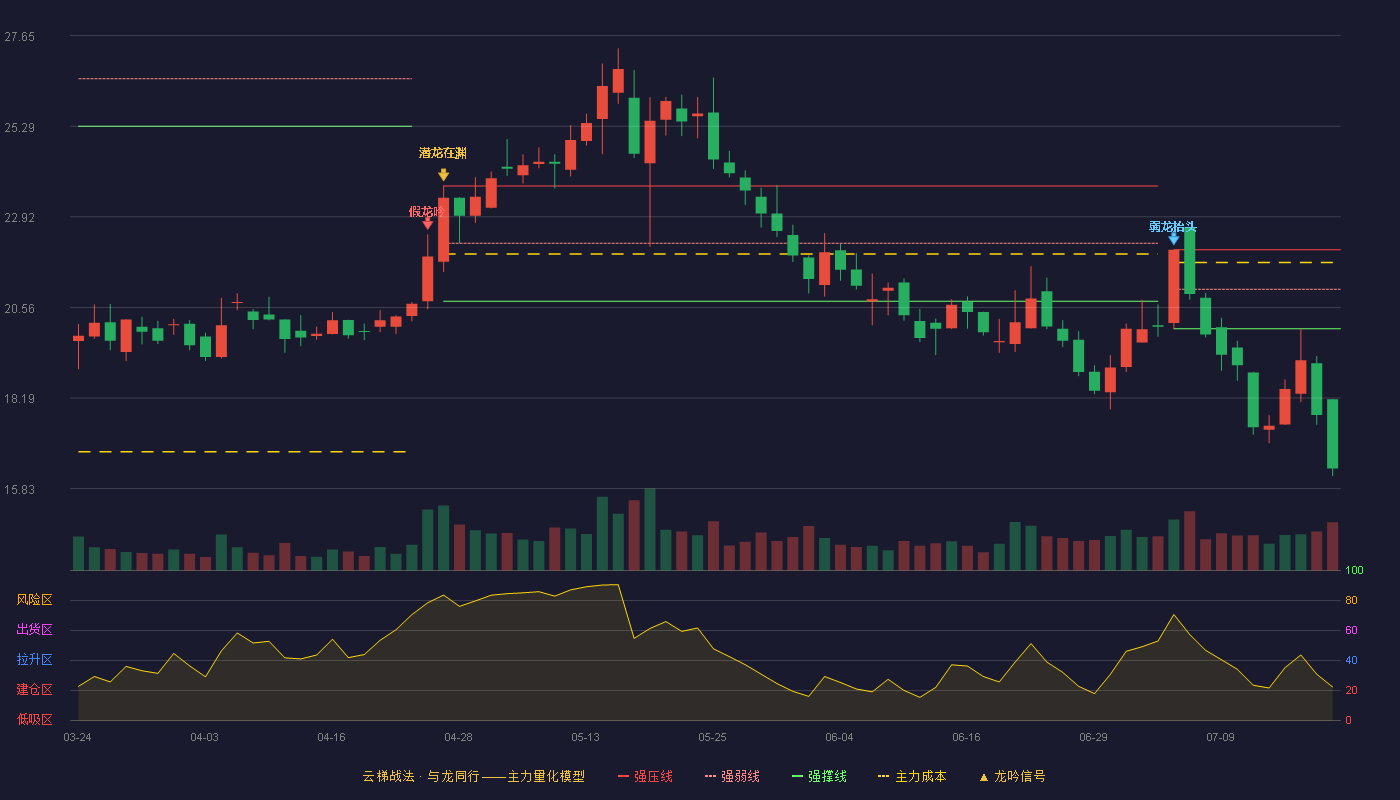Click the 27.65 price axis label
1400x800 pixels.
[x=19, y=37]
